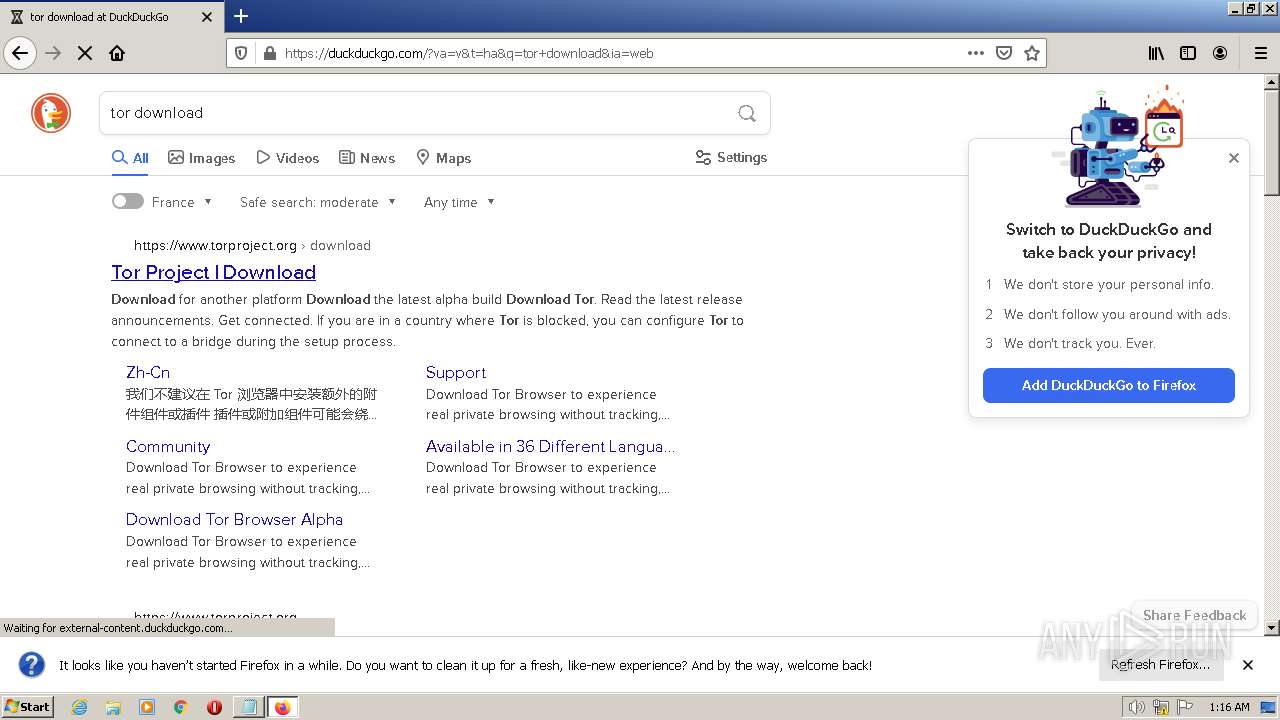
Task: Submit search with magnifier icon
Action: click(747, 113)
